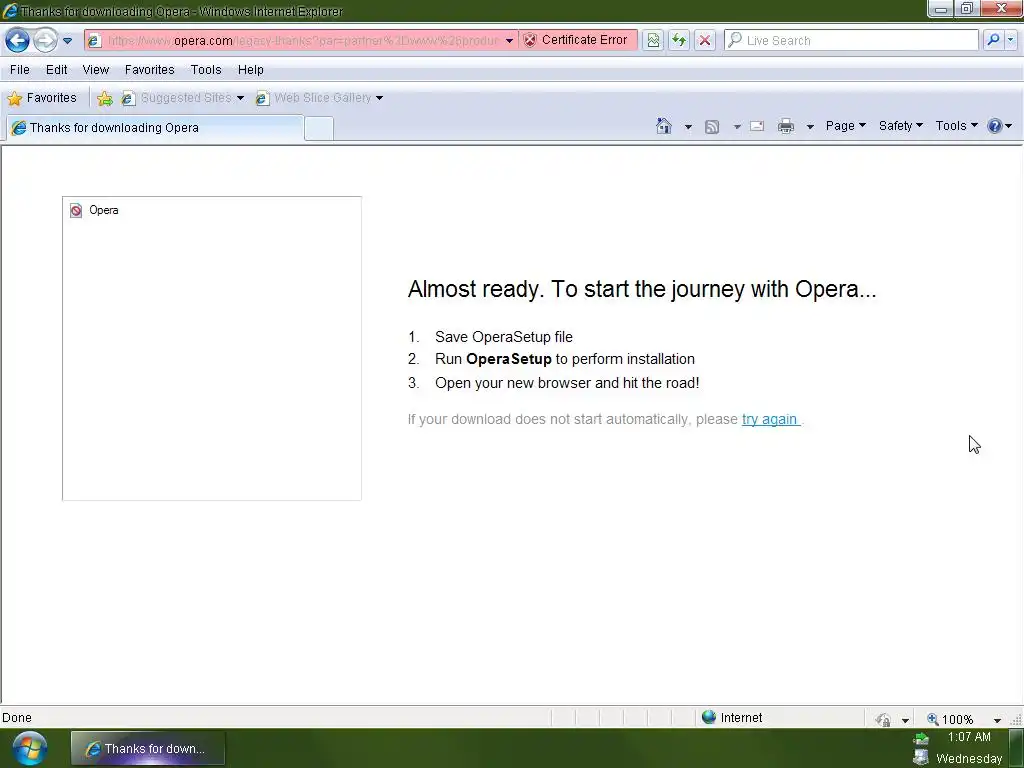Open the File menu
The height and width of the screenshot is (768, 1024).
(x=20, y=70)
